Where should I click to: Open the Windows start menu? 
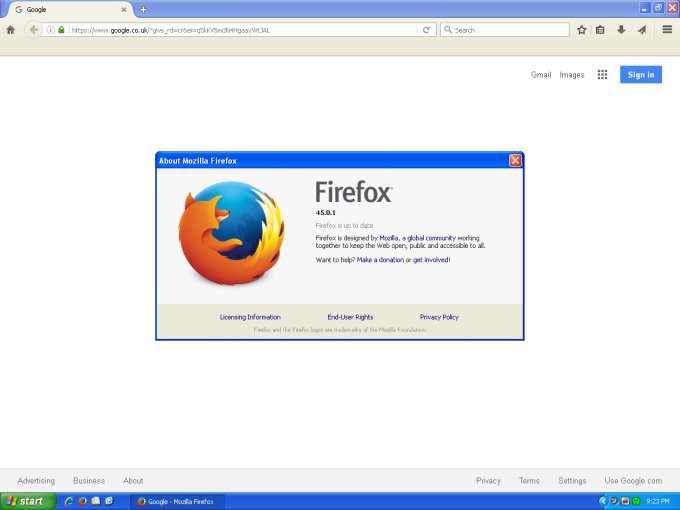click(x=28, y=501)
